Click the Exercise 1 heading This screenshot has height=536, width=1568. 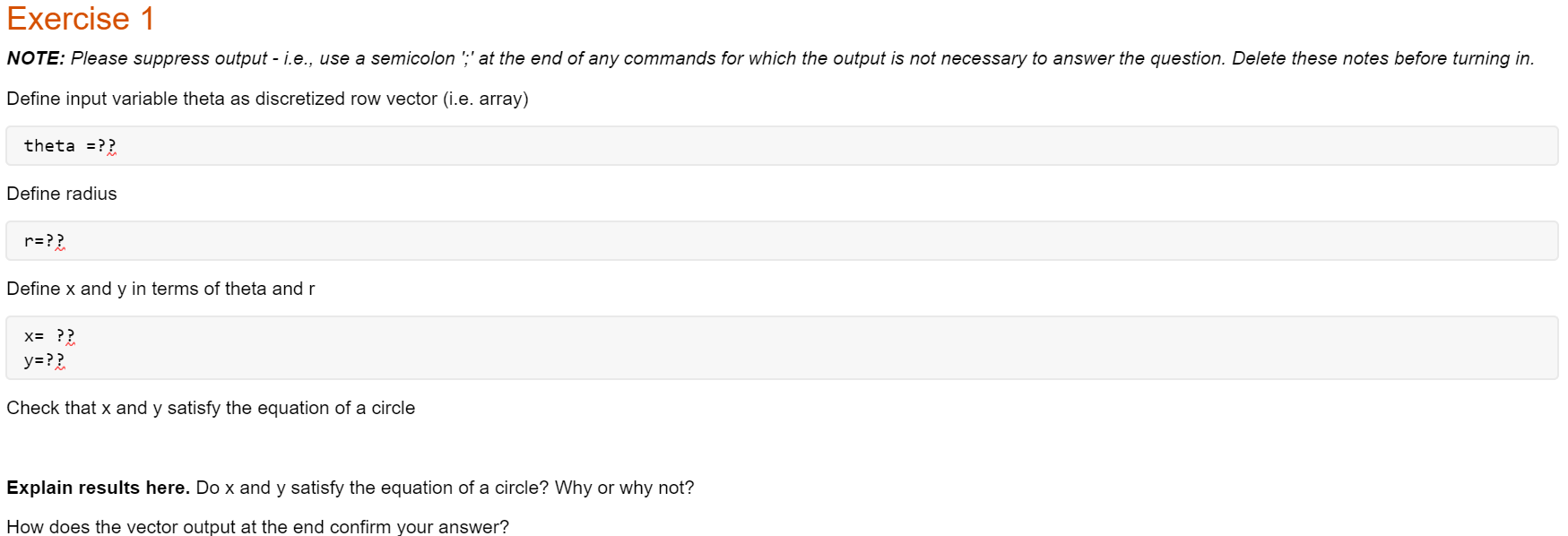coord(81,19)
